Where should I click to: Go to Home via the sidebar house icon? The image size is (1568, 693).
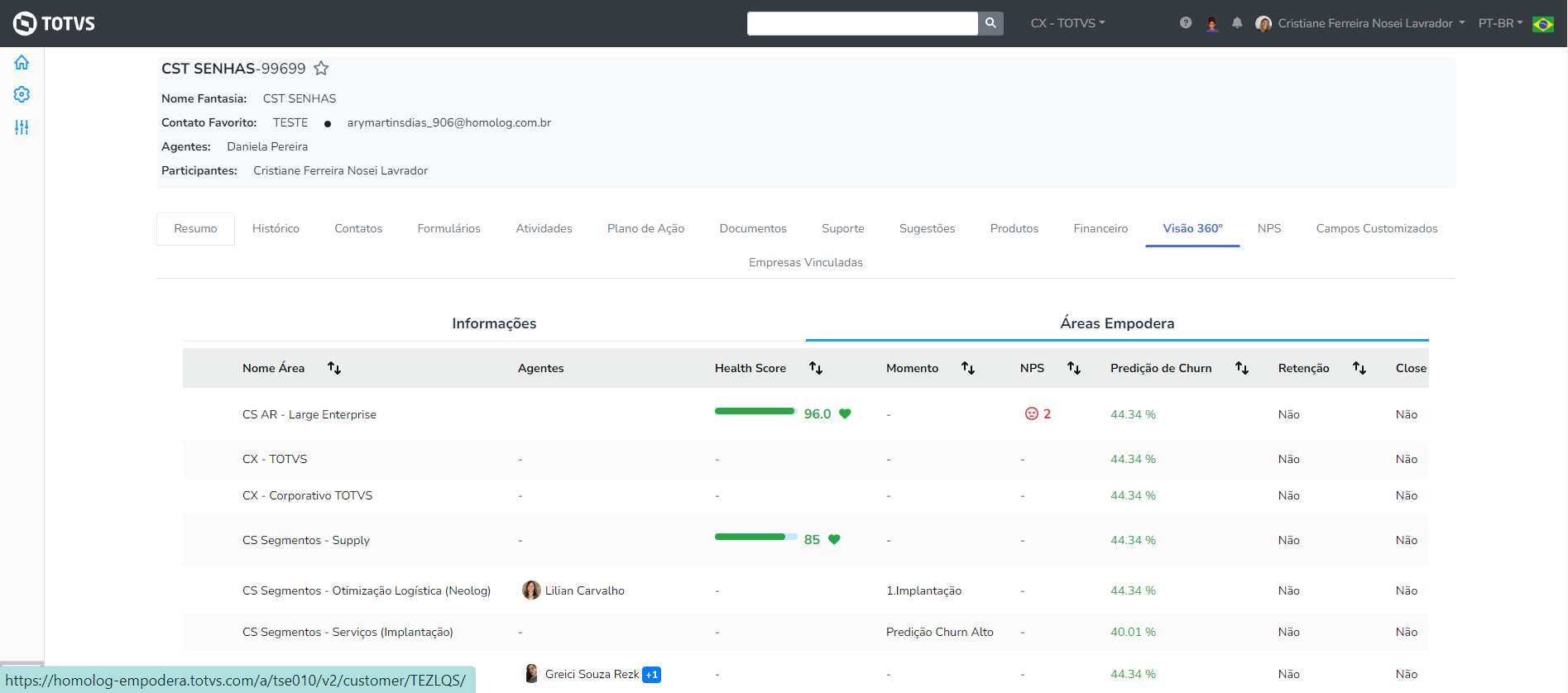(22, 62)
